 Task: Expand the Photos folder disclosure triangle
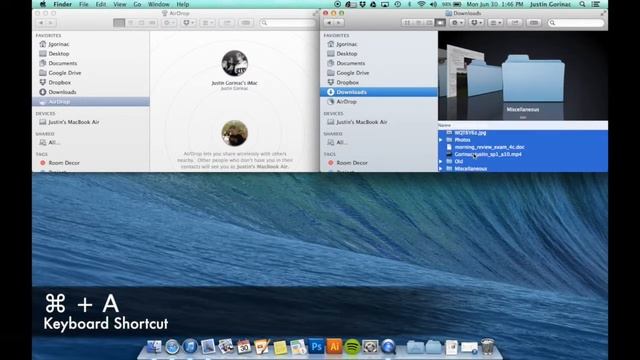point(441,140)
